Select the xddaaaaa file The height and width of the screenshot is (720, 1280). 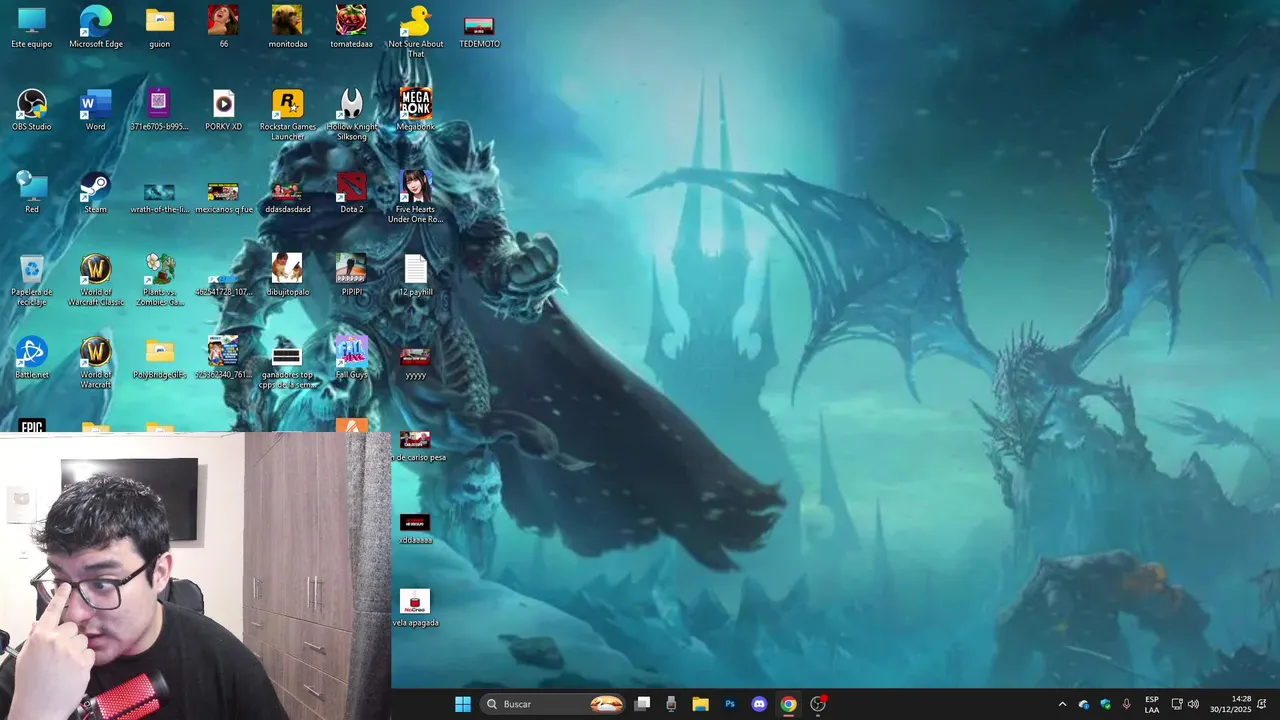coord(415,528)
